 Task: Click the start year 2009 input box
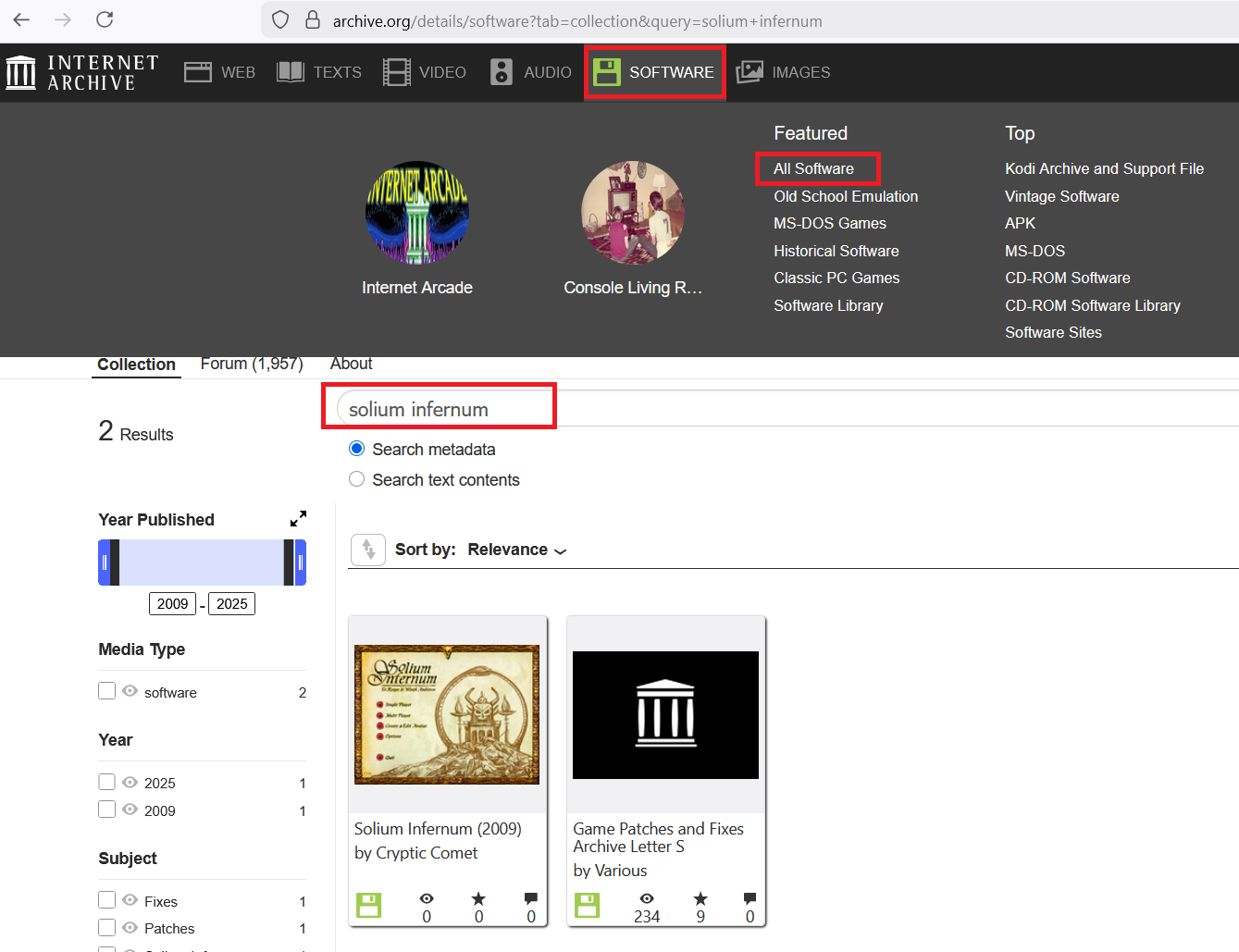(x=173, y=604)
